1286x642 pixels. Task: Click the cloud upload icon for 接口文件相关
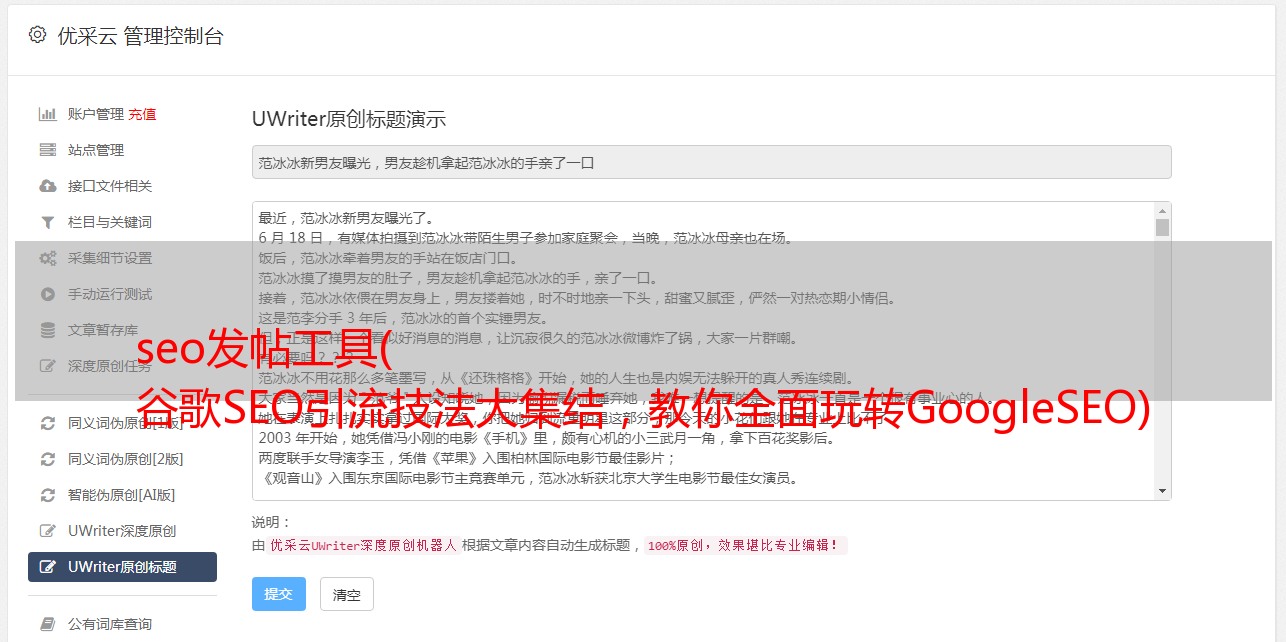coord(47,186)
